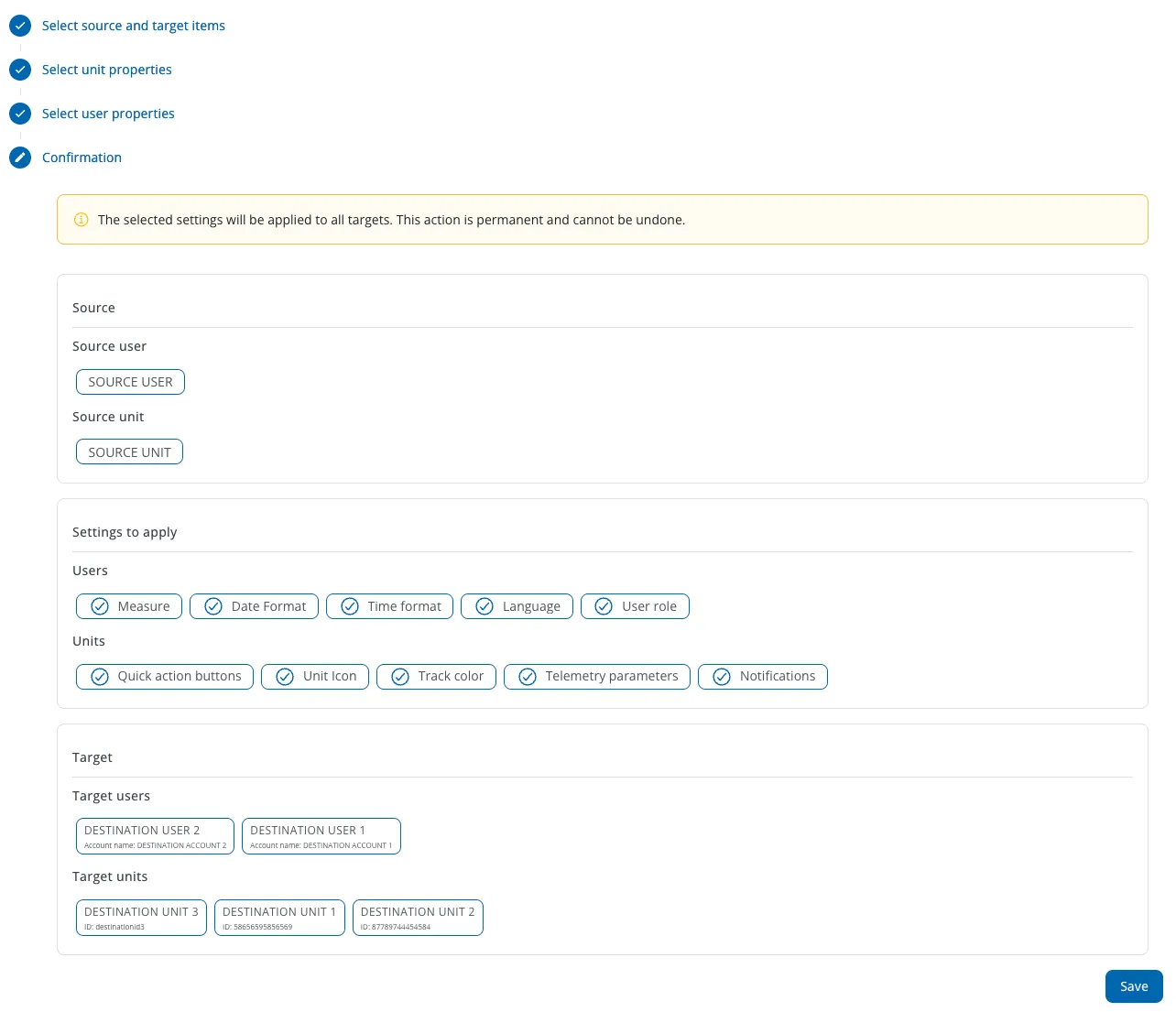Click the Target users label

point(111,796)
